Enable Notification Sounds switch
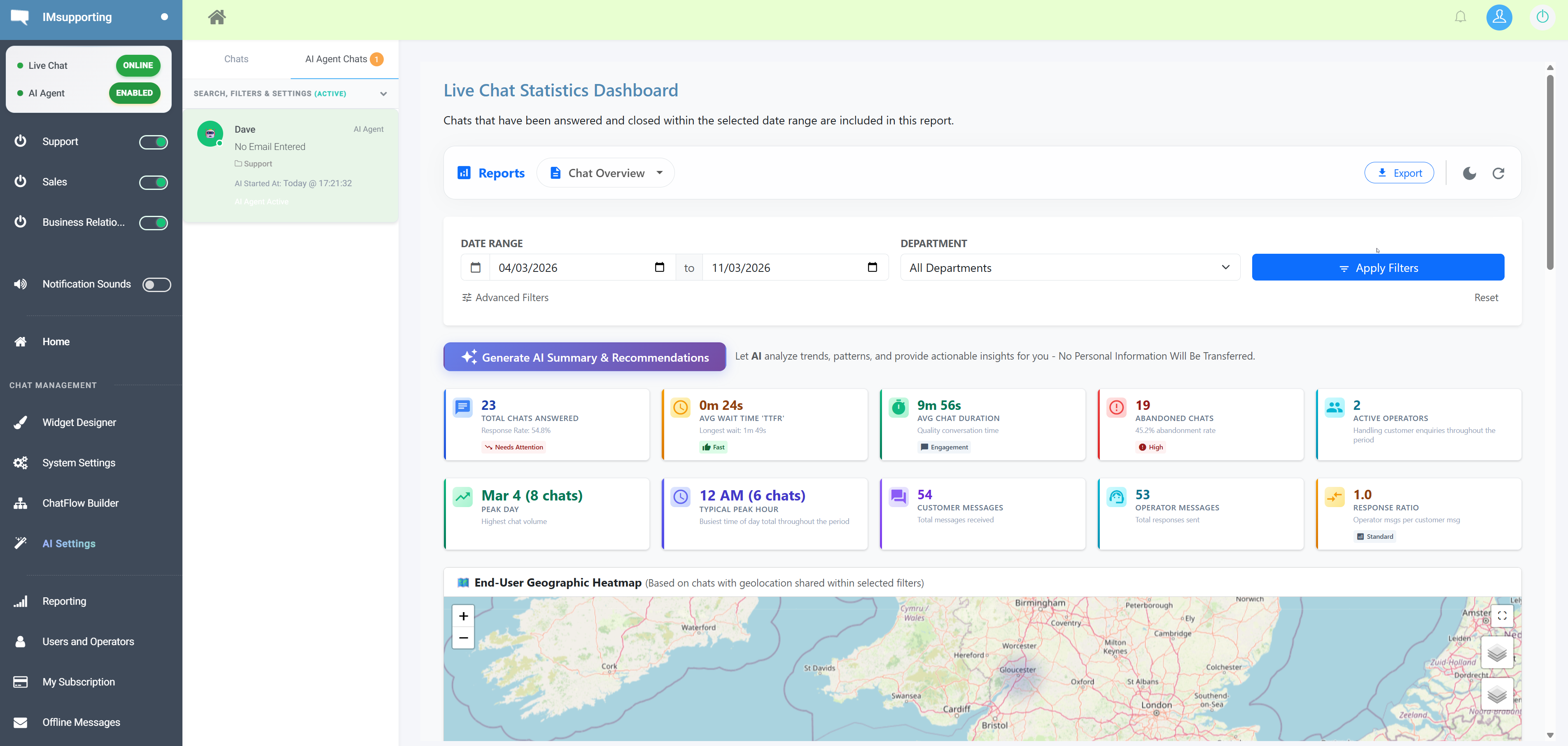 pos(156,284)
